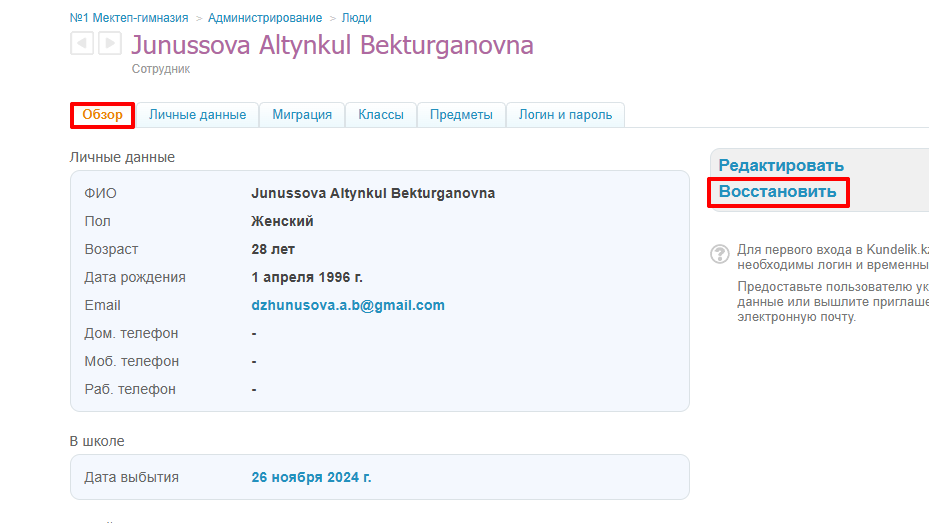Image resolution: width=929 pixels, height=523 pixels.
Task: Open the Обзор tab
Action: 102,115
